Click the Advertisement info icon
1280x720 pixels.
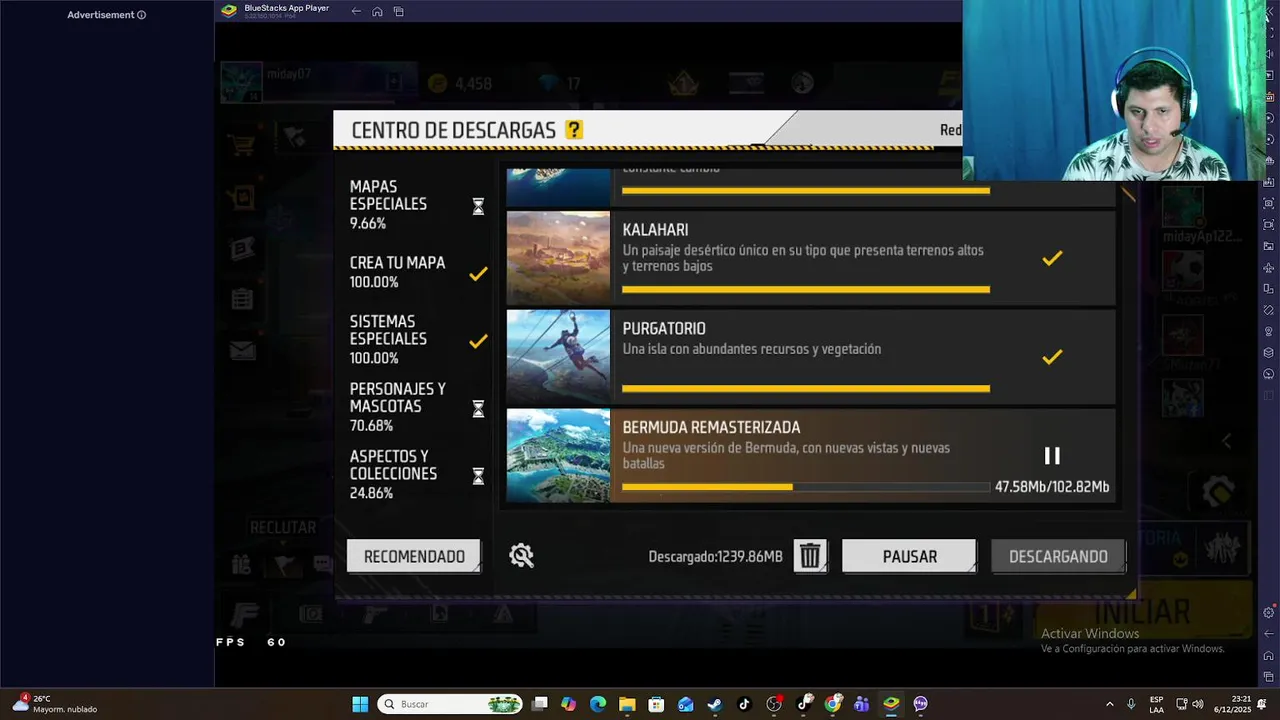141,15
